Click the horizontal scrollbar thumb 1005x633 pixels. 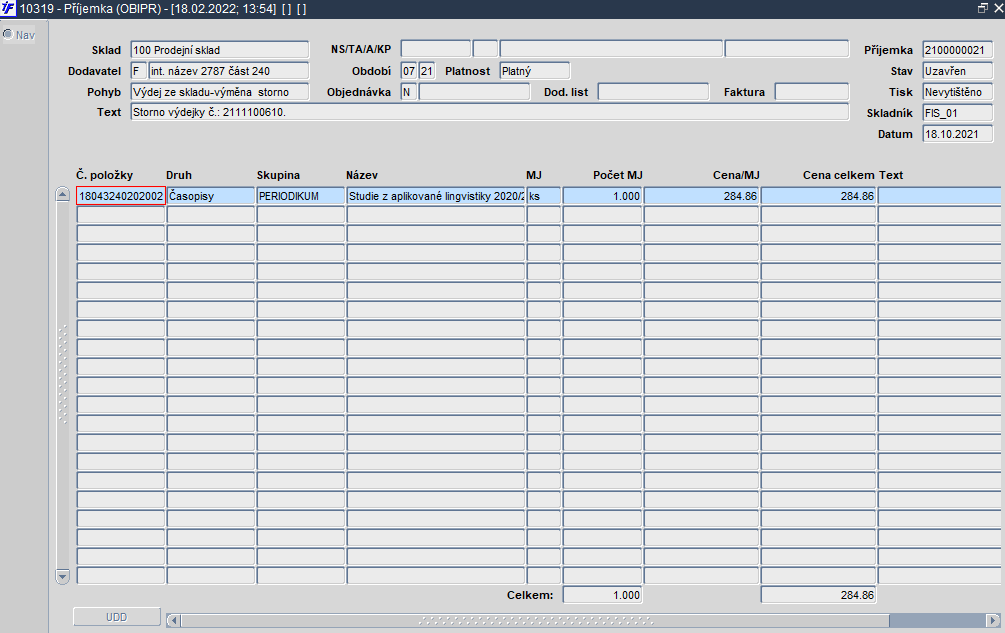tap(535, 620)
